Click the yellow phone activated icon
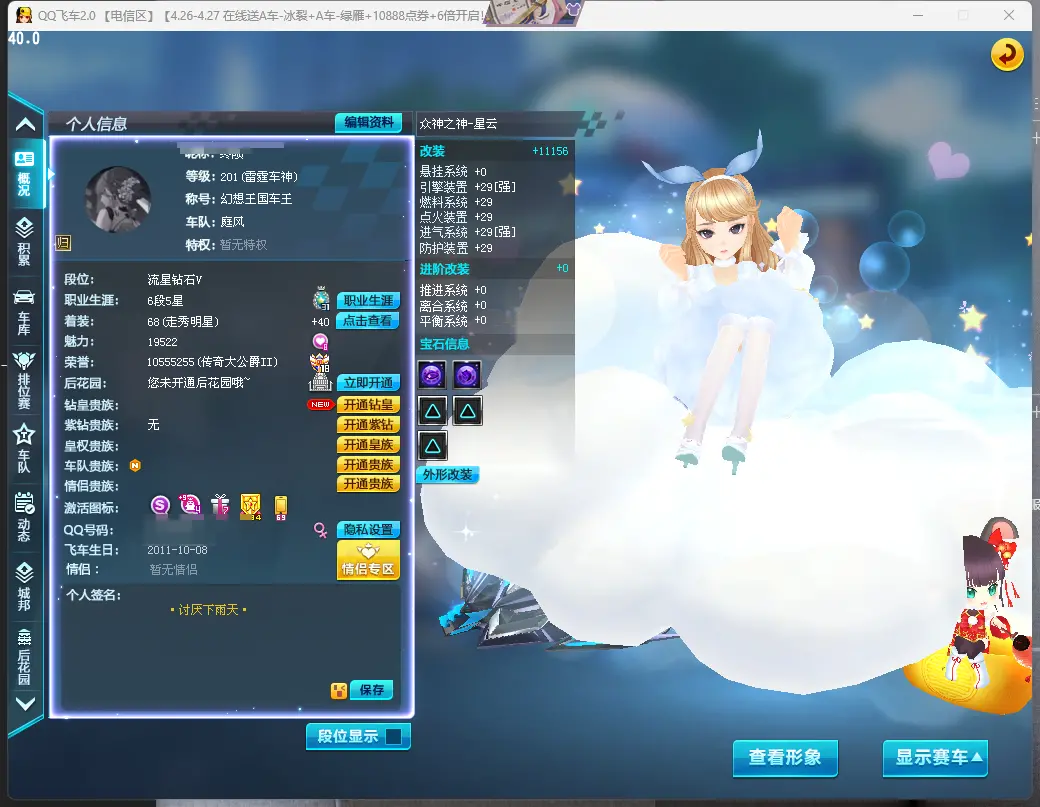 [x=281, y=507]
